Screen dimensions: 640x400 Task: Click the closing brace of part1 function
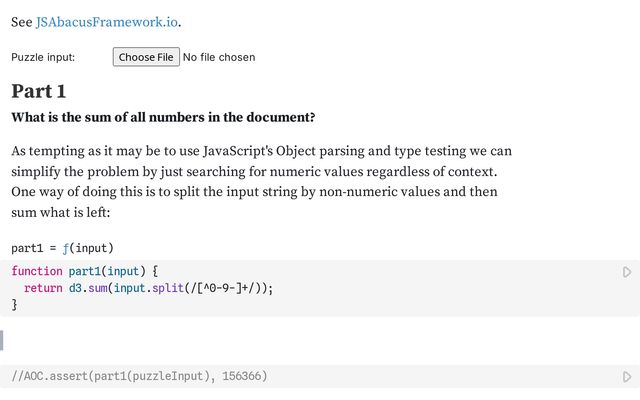[x=14, y=304]
